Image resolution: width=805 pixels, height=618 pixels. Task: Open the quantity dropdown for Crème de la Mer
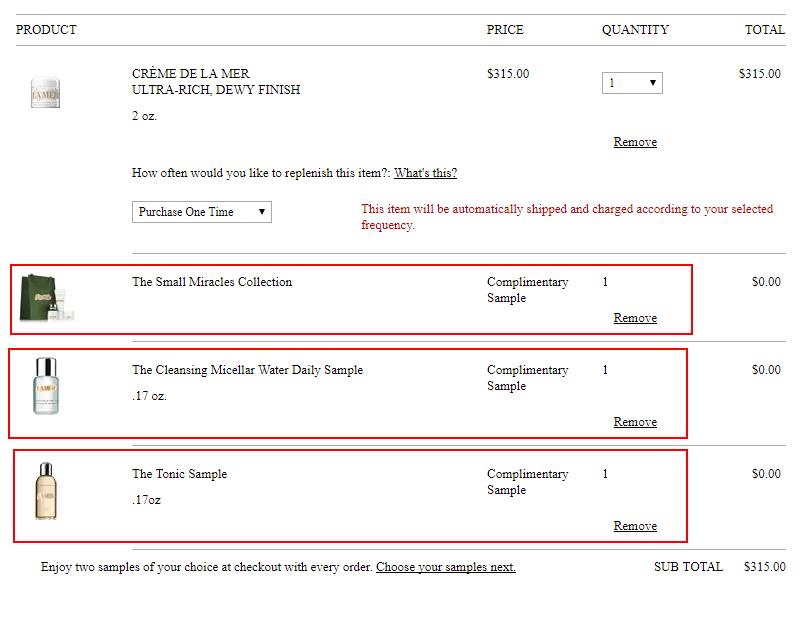(632, 83)
